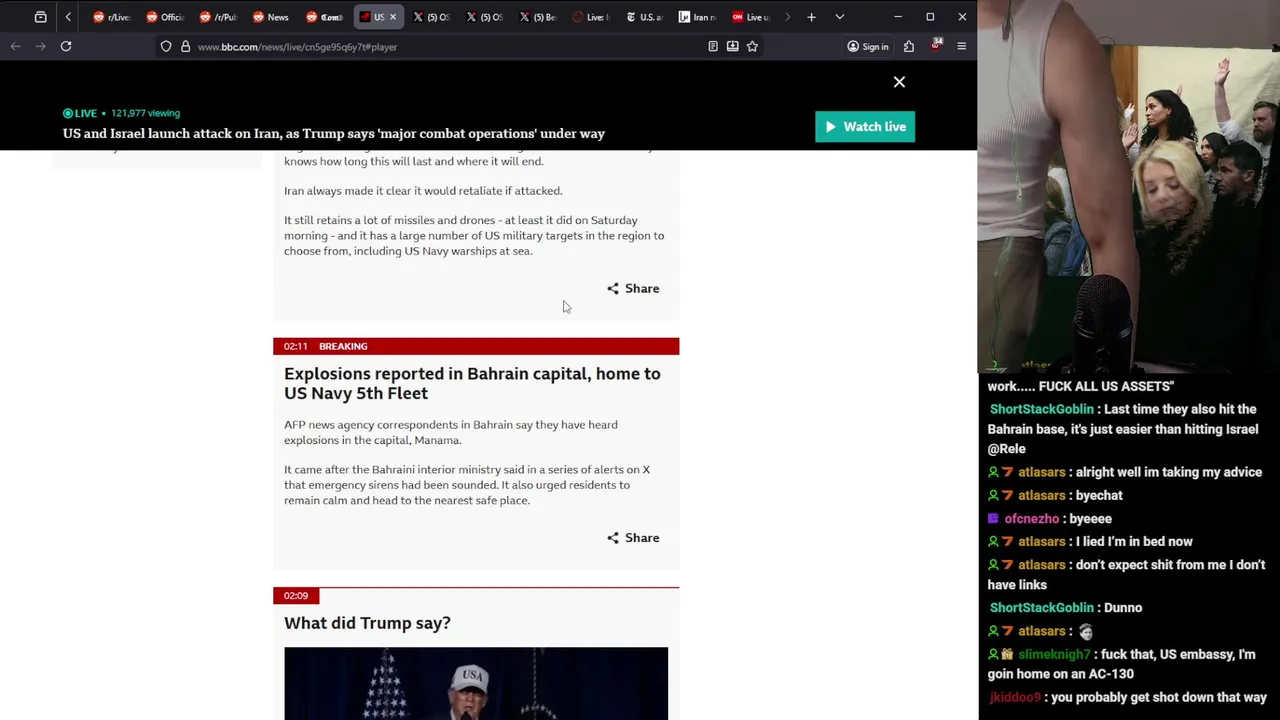Click atlasars 'byechat' chat message
Image resolution: width=1280 pixels, height=720 pixels.
coord(1099,495)
